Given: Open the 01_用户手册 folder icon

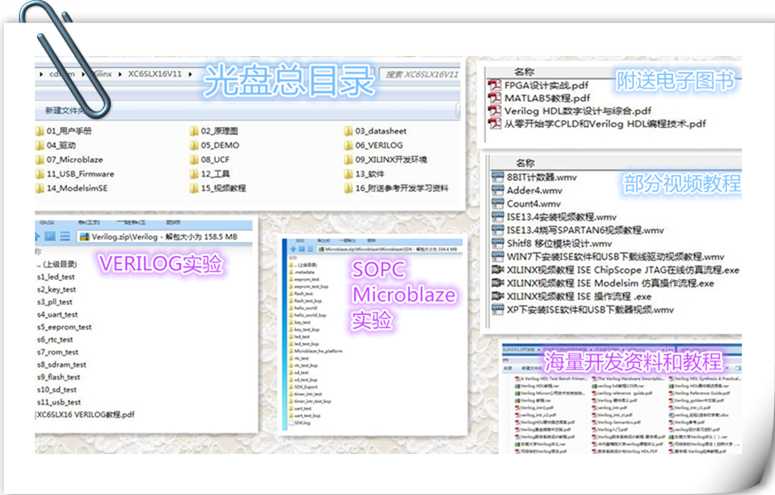Looking at the screenshot, I should pyautogui.click(x=40, y=131).
